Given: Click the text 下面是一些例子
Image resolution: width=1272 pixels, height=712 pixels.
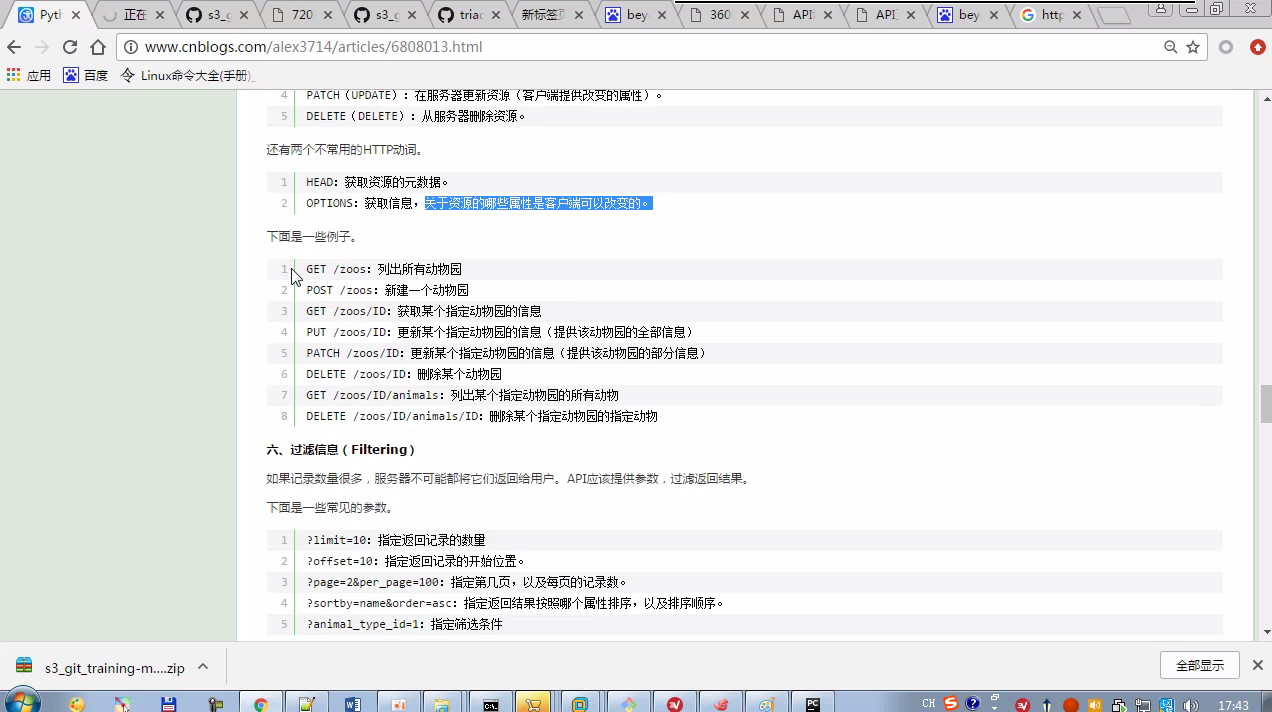Looking at the screenshot, I should (312, 237).
